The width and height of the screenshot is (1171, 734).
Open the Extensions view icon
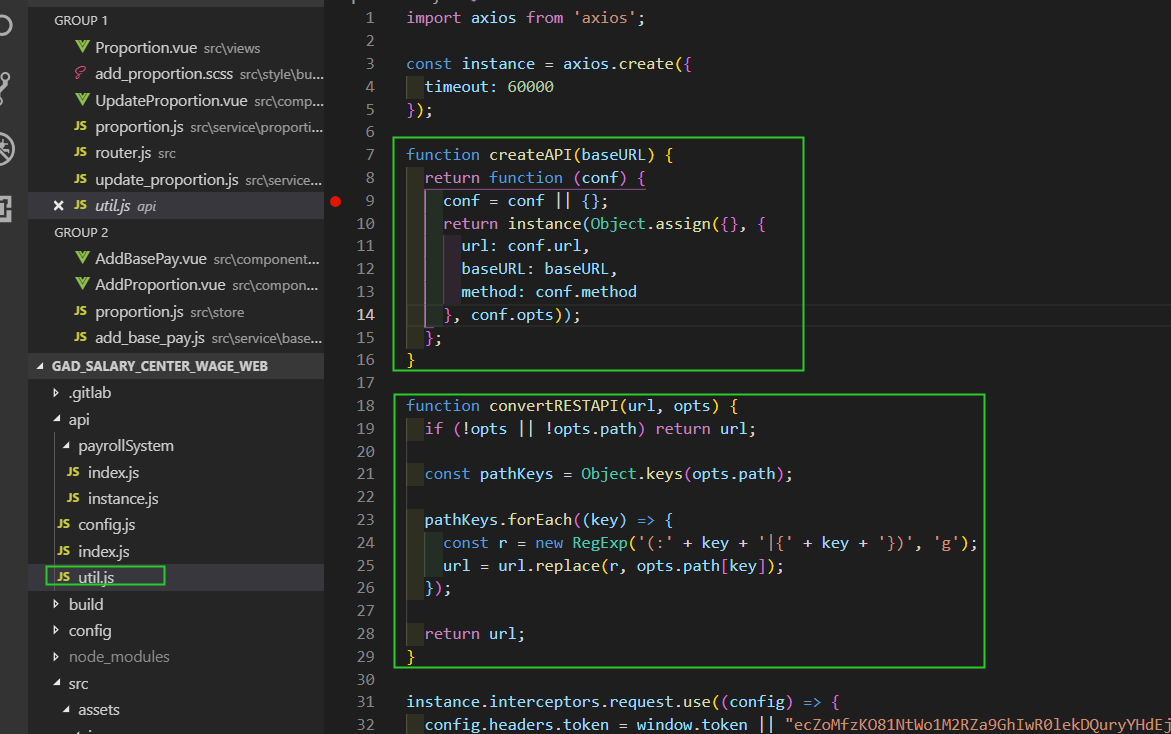point(4,208)
